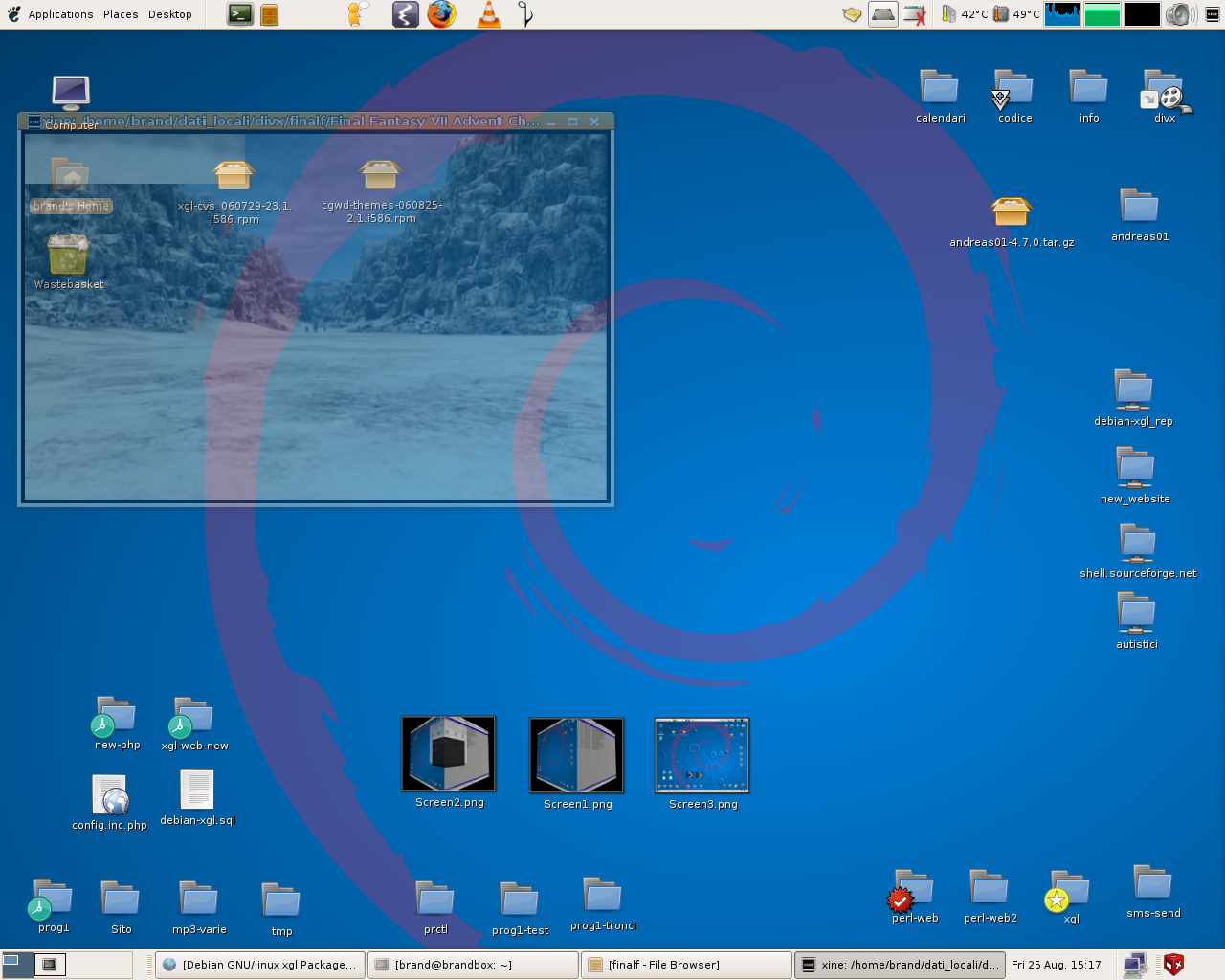Select the sms-send folder
Viewport: 1225px width, 980px height.
click(x=1153, y=891)
